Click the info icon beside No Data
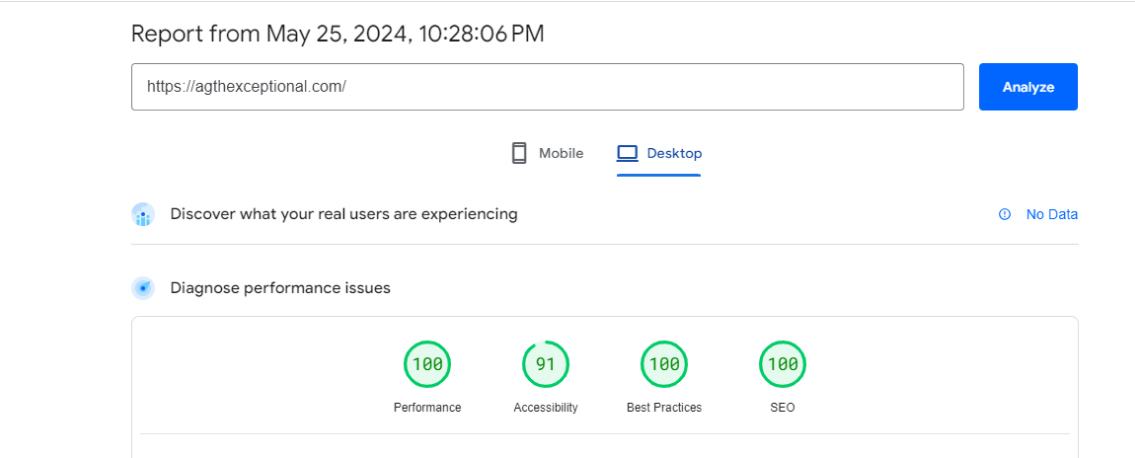The height and width of the screenshot is (458, 1135). point(1005,214)
